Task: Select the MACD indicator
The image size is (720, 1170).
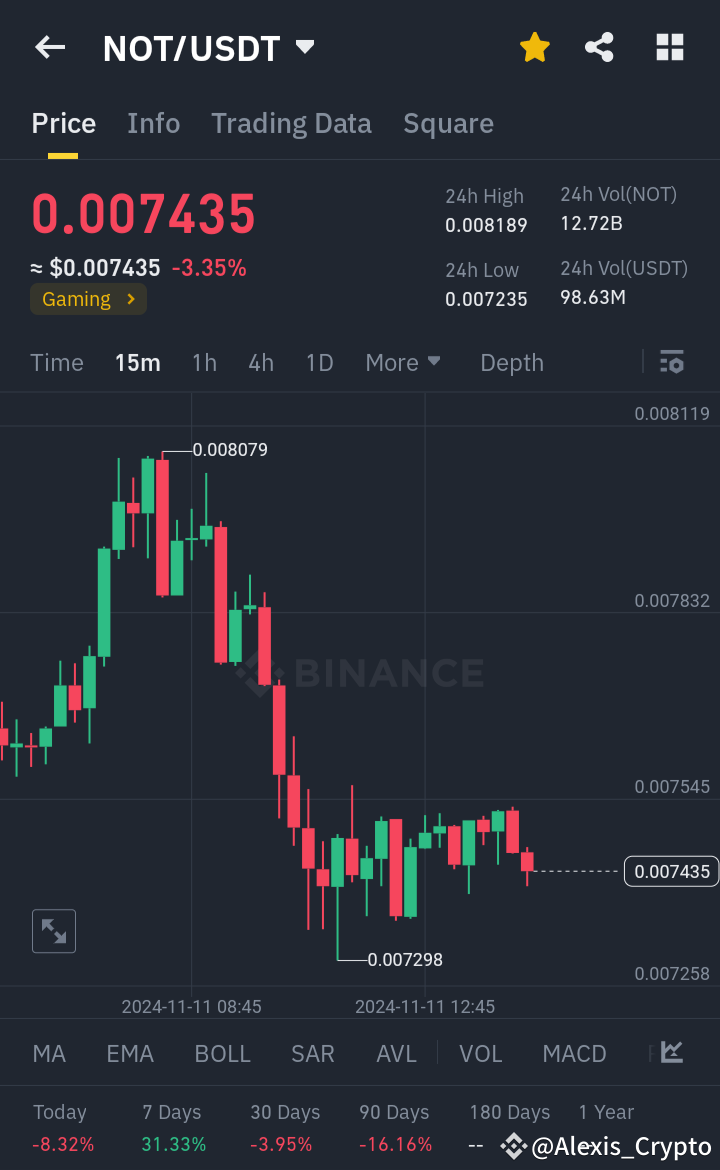Action: point(574,1053)
